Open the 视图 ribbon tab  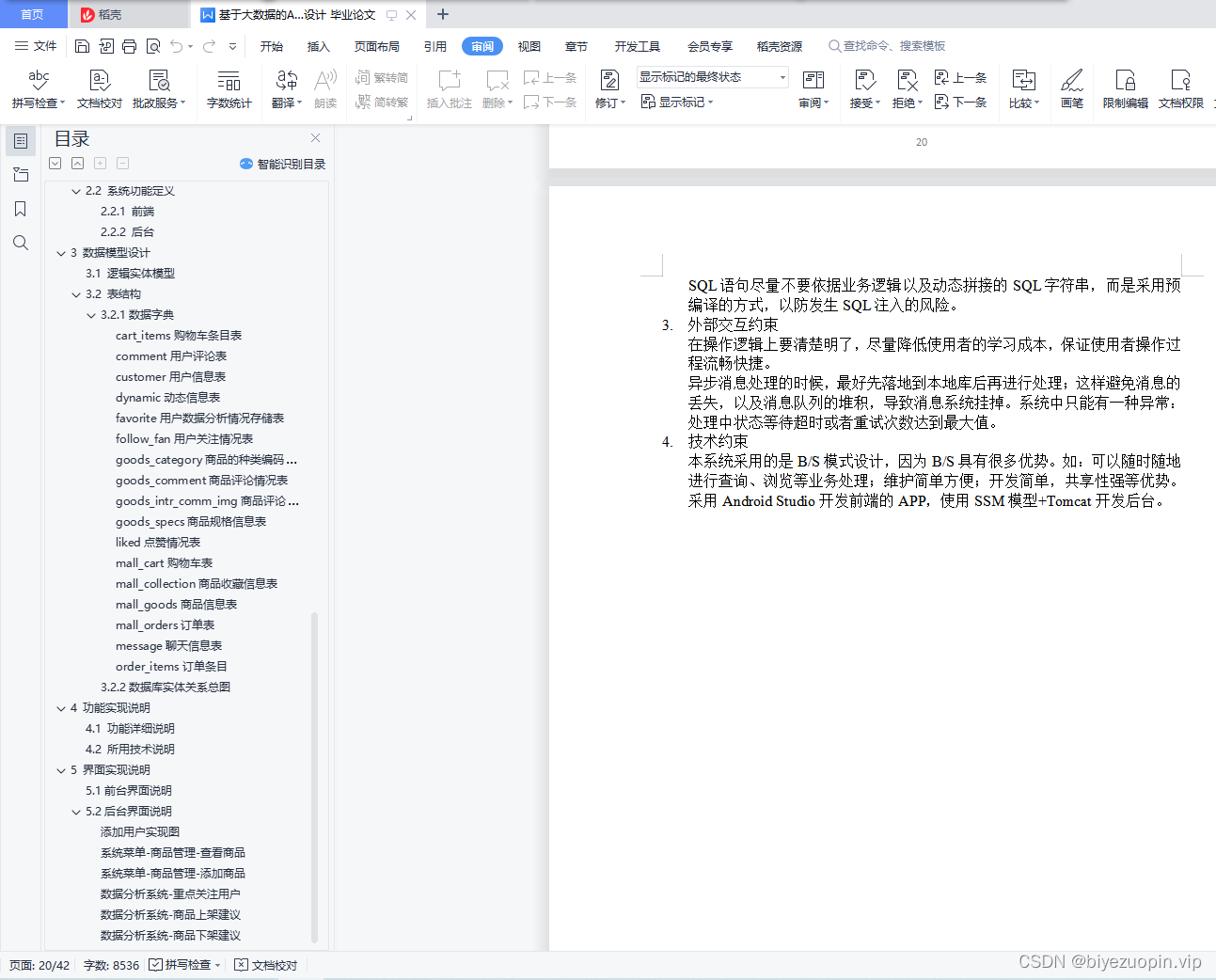(529, 46)
